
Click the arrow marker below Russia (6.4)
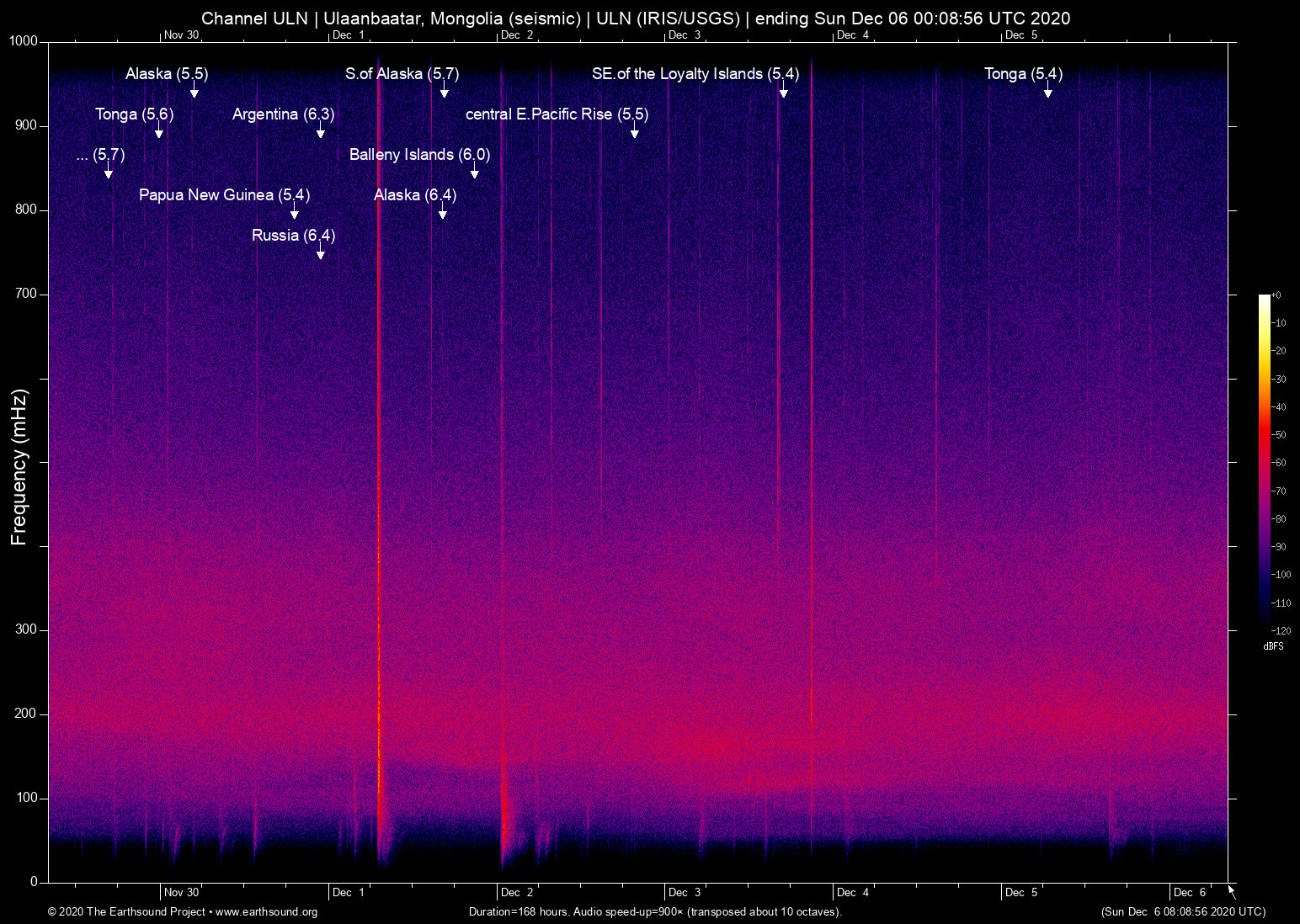[x=320, y=252]
